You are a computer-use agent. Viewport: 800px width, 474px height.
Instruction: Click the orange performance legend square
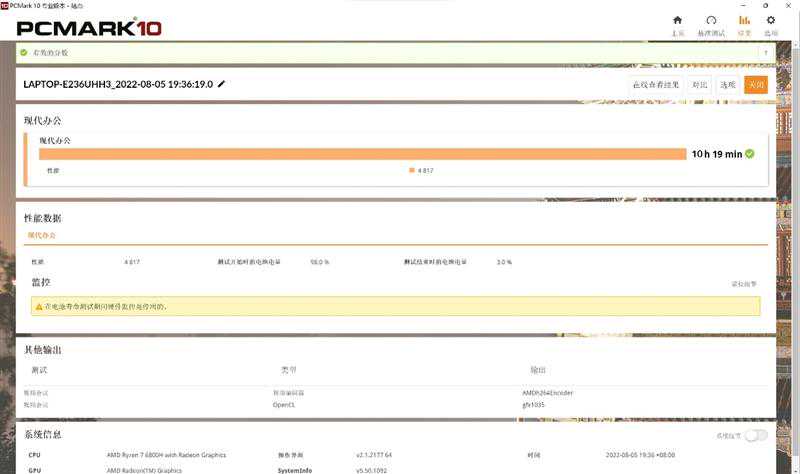(412, 171)
